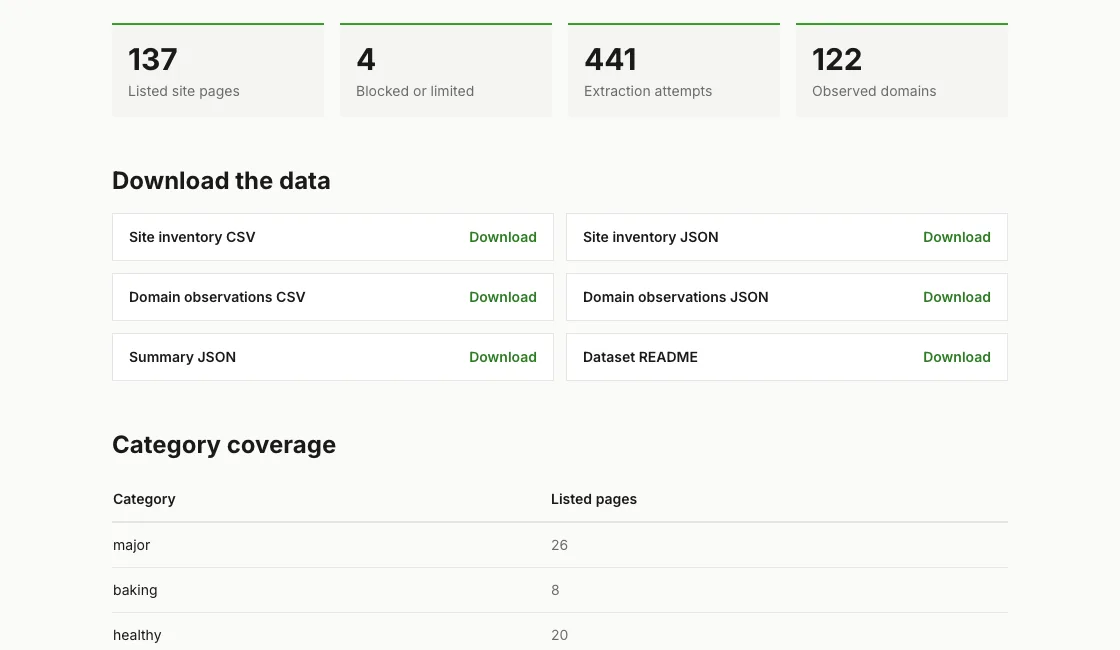Image resolution: width=1120 pixels, height=650 pixels.
Task: Click the value 20 for healthy
Action: pyautogui.click(x=559, y=635)
